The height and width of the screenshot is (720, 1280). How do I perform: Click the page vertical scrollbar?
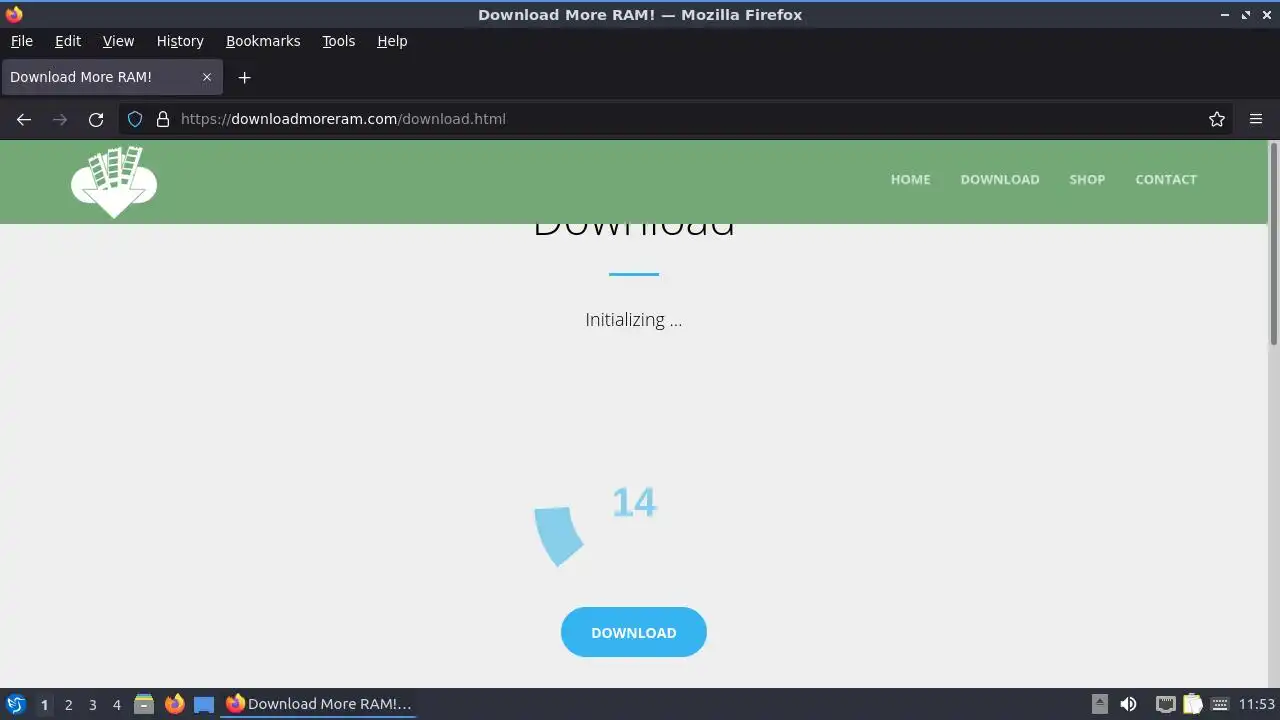1274,245
